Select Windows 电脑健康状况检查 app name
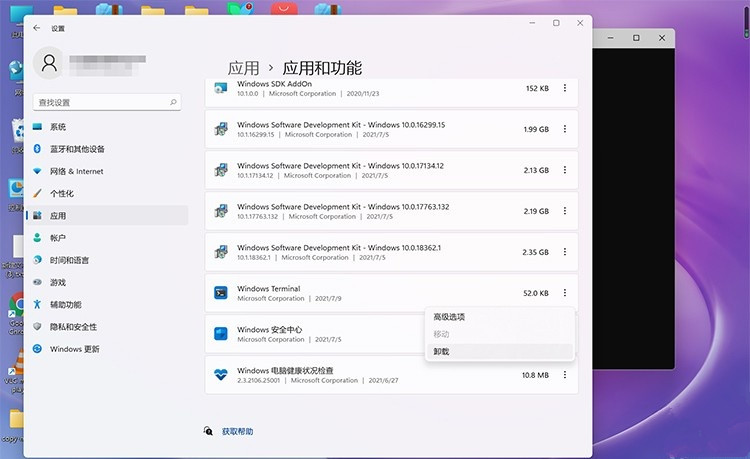 coord(285,371)
